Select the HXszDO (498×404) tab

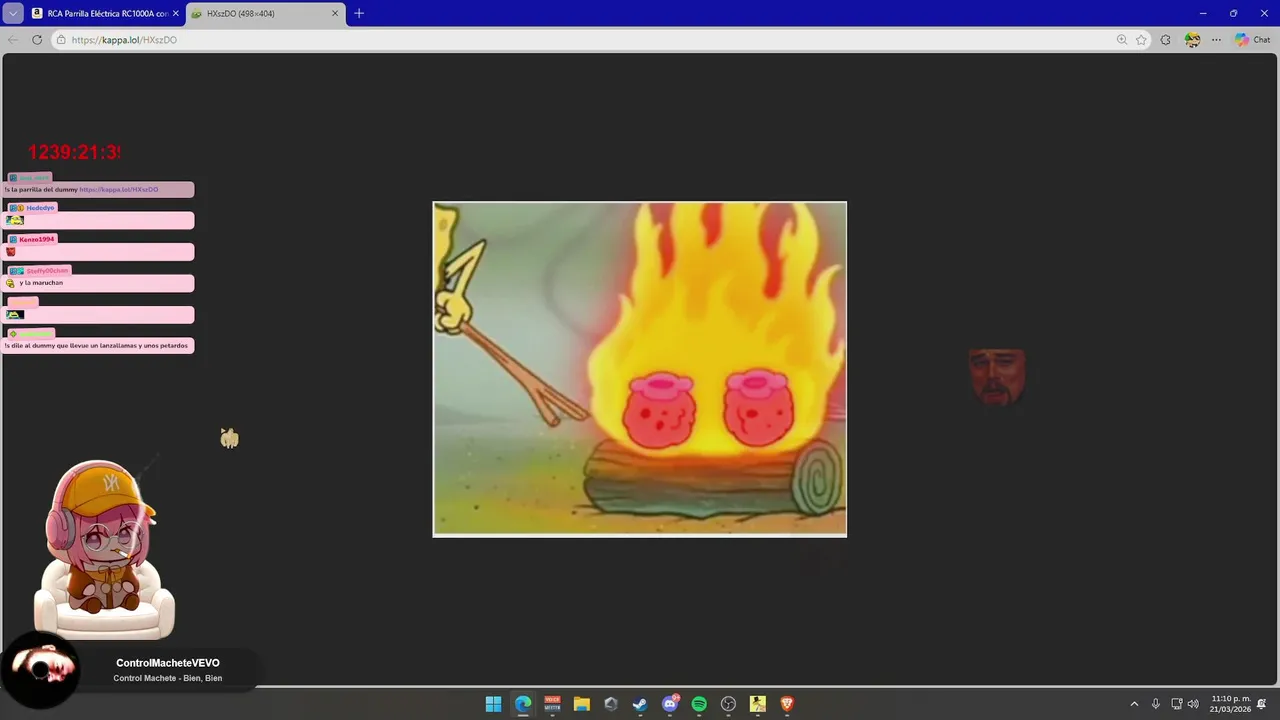[x=265, y=13]
